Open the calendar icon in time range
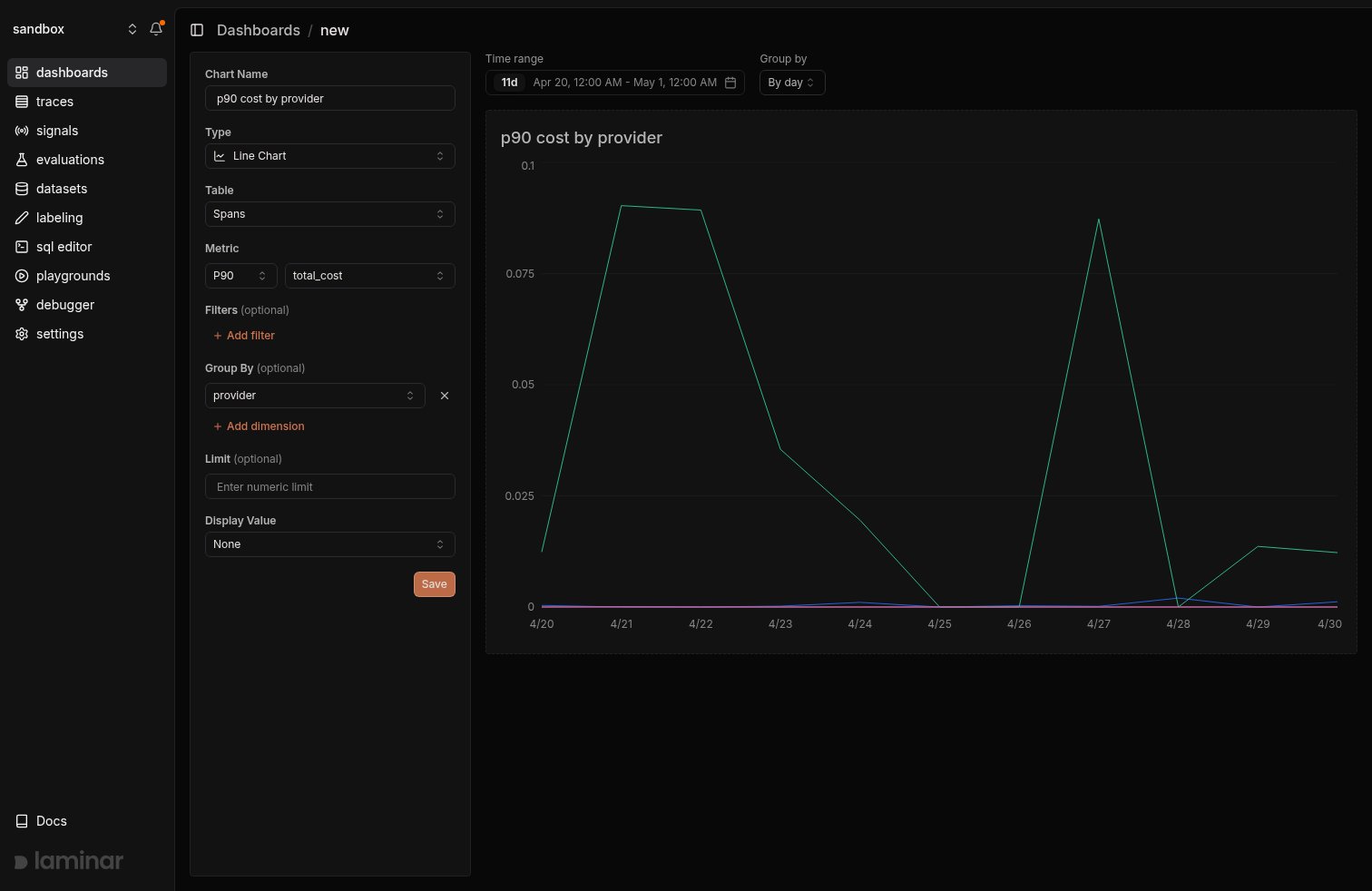 [730, 83]
